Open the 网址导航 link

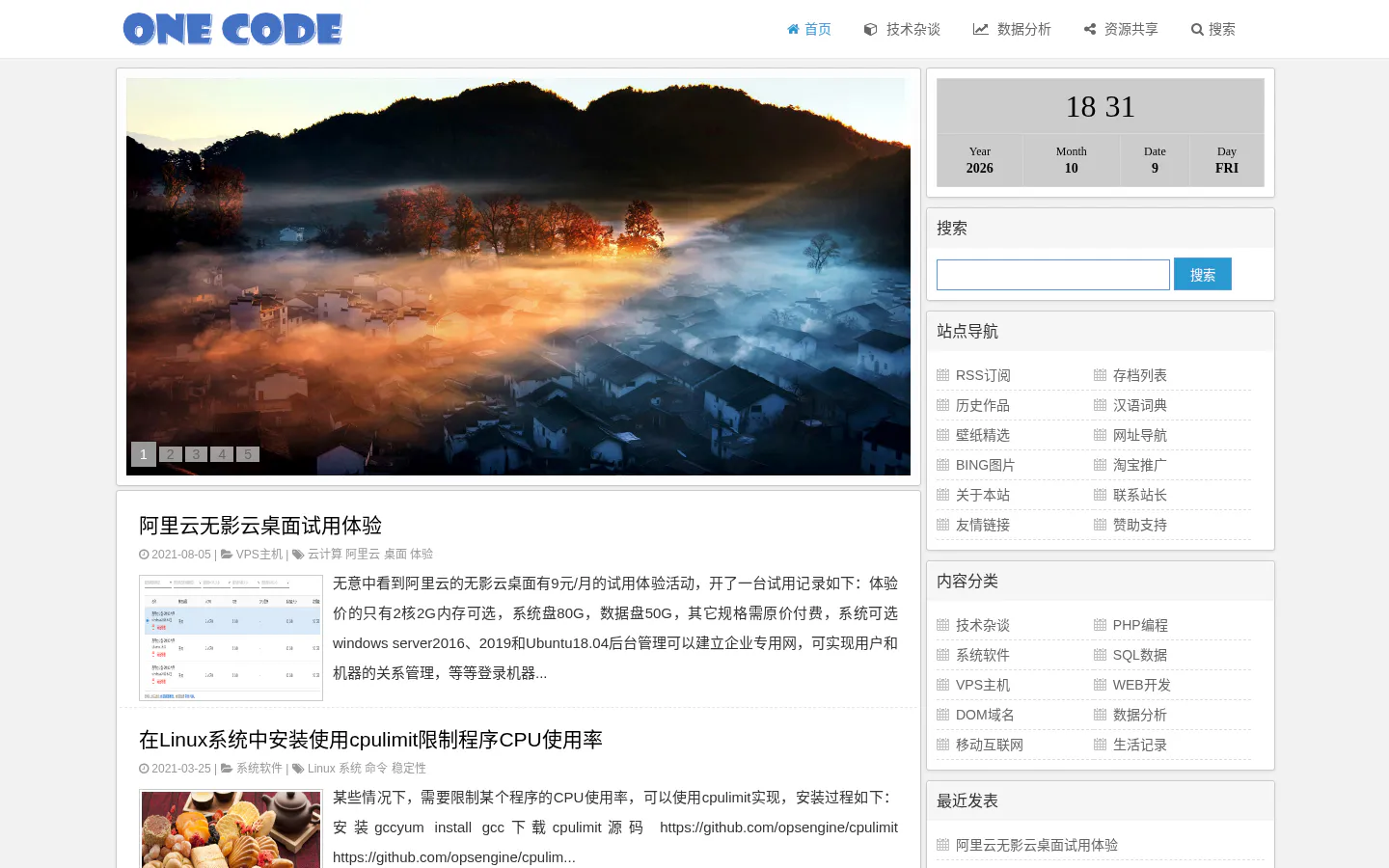(x=1140, y=435)
